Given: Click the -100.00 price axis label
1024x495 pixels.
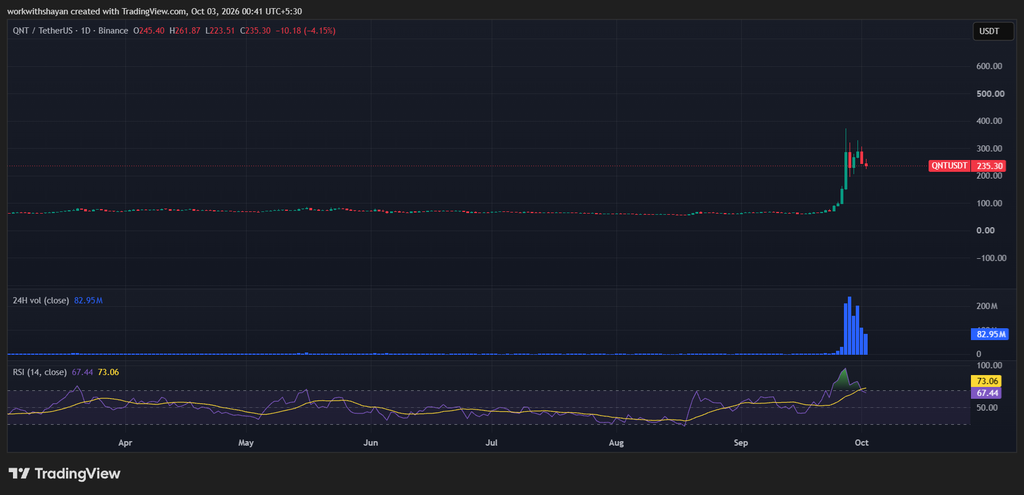Looking at the screenshot, I should (x=989, y=258).
